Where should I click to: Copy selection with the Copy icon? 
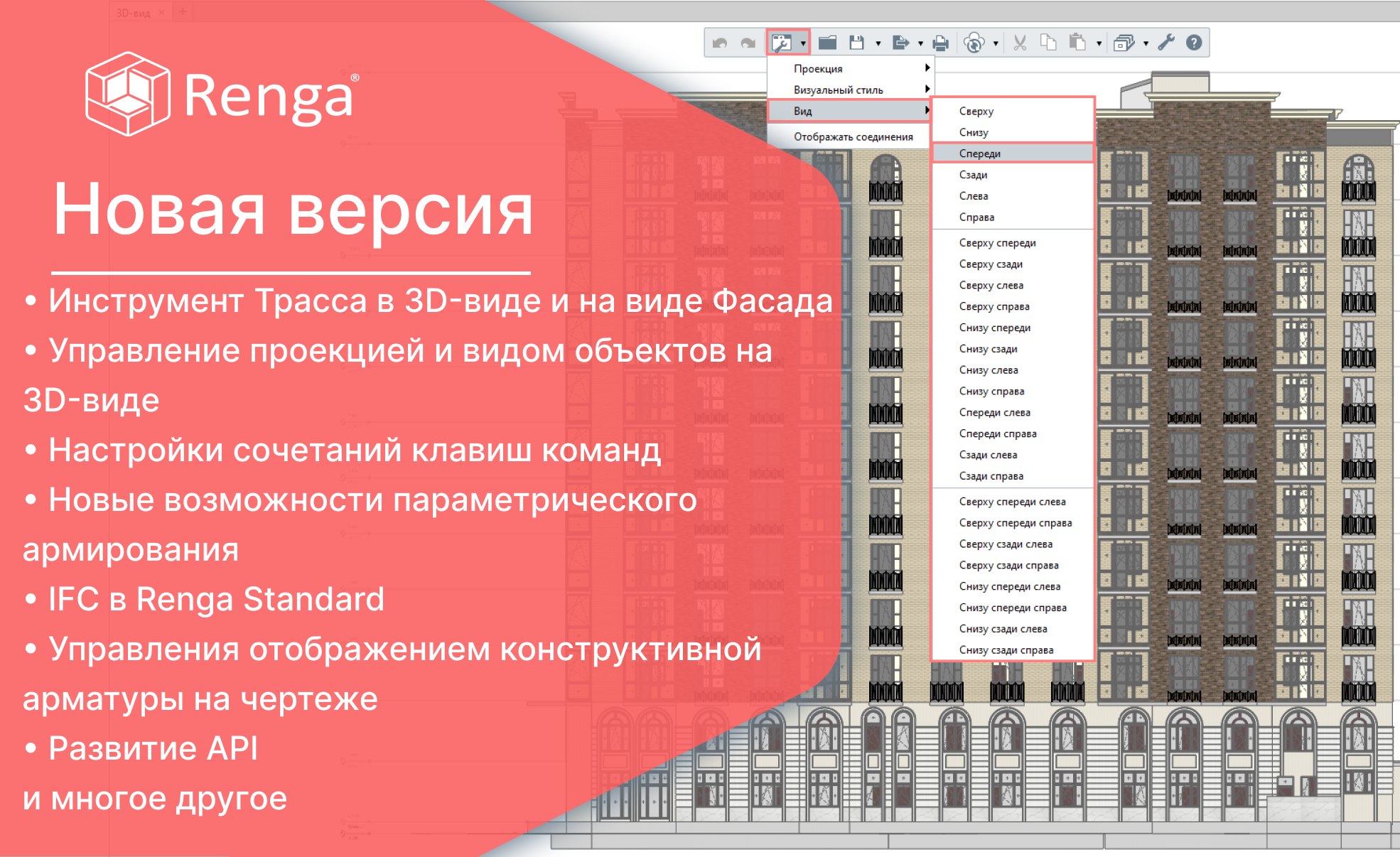1048,43
